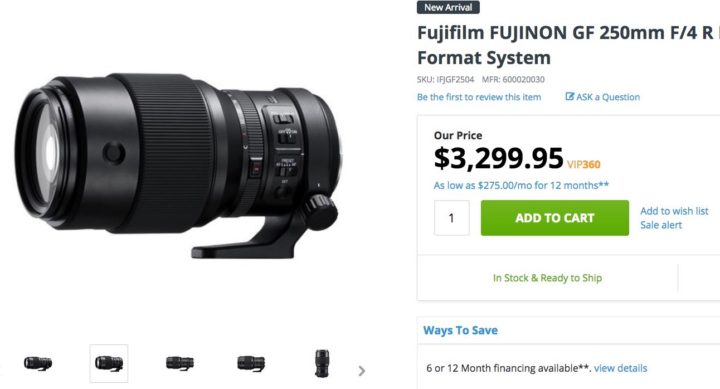The width and height of the screenshot is (720, 389).
Task: Select the highlighted second lens thumbnail
Action: 109,363
